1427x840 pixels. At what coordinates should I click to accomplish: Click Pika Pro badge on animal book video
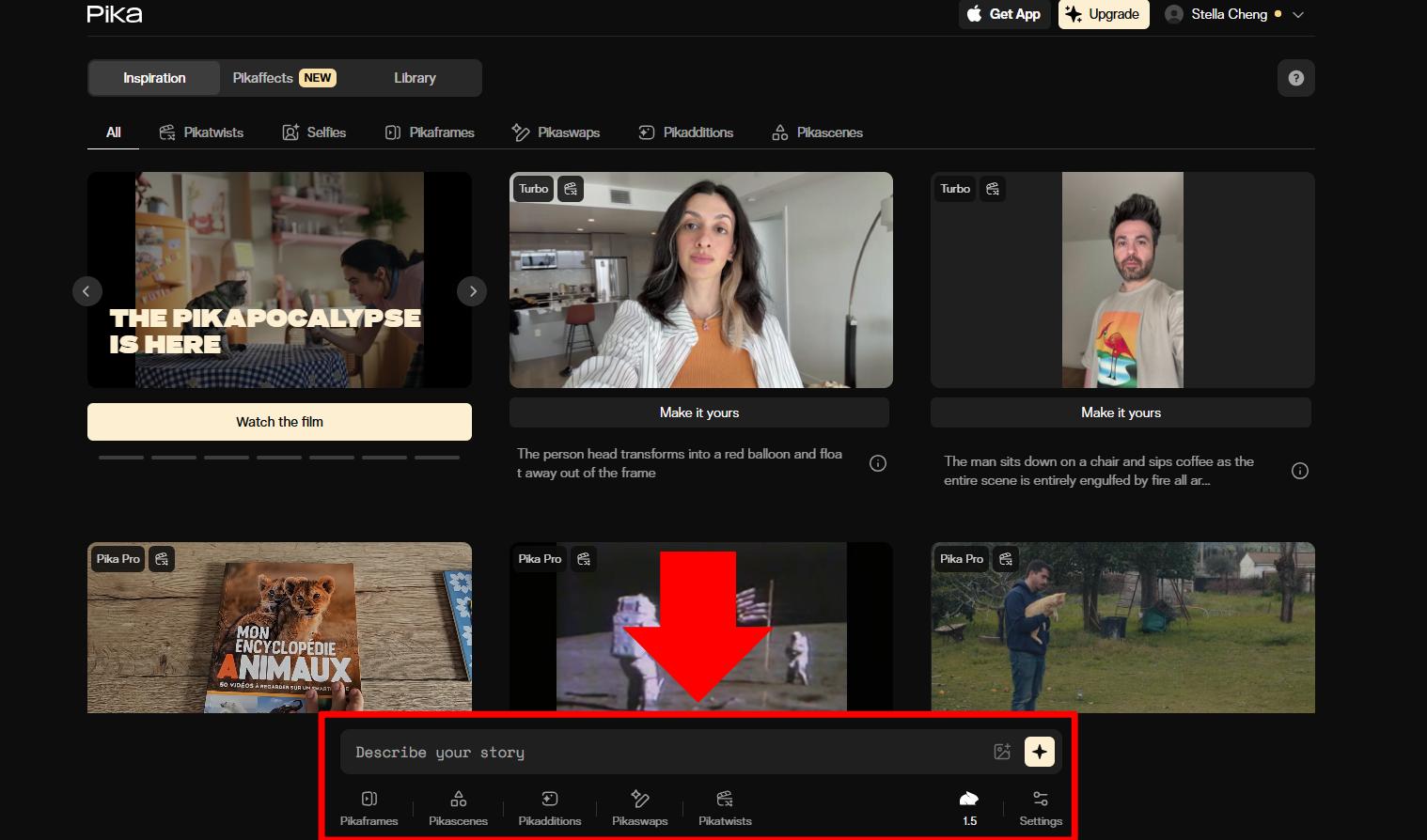point(118,559)
